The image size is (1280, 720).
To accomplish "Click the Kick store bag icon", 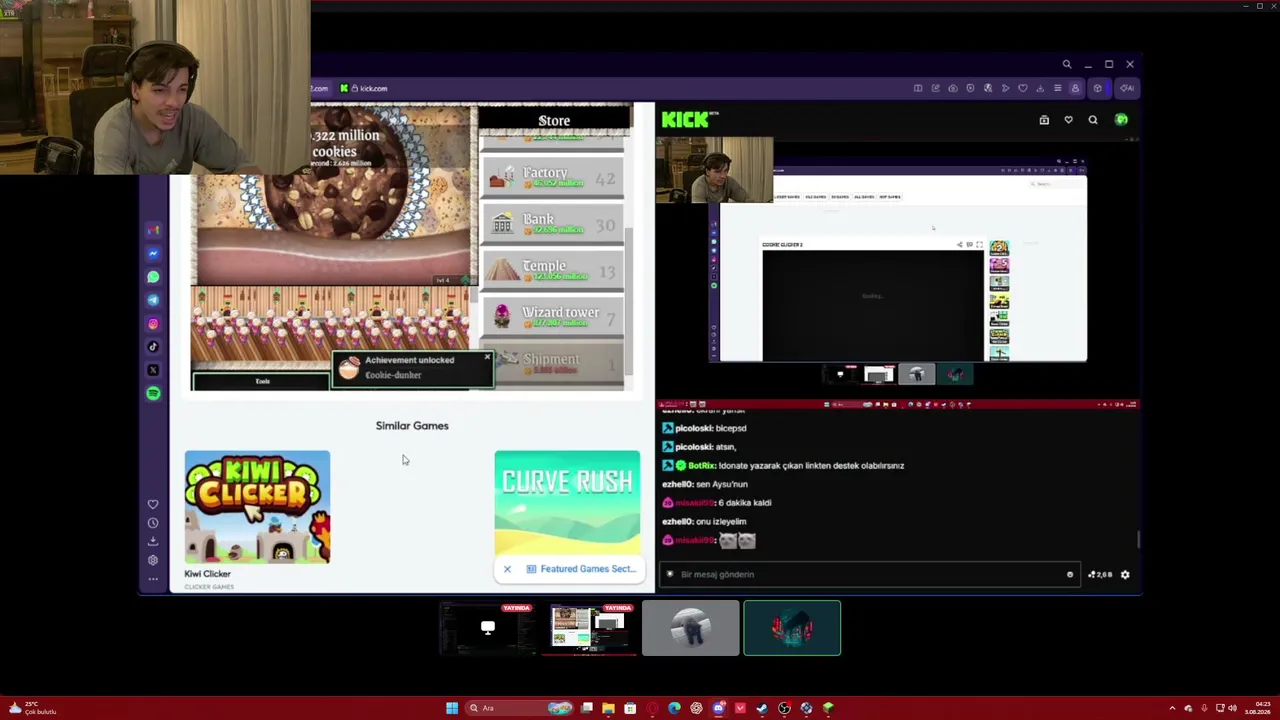I will (1044, 120).
